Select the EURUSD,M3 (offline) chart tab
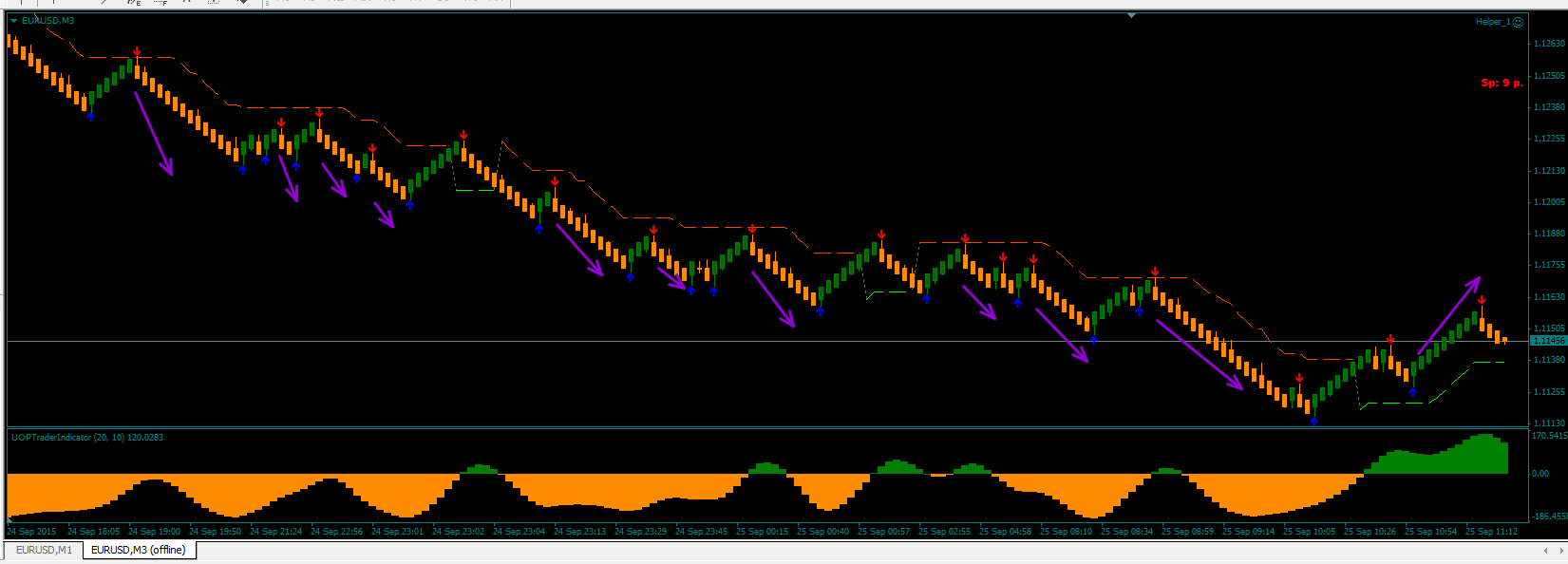The width and height of the screenshot is (1568, 564). [139, 550]
